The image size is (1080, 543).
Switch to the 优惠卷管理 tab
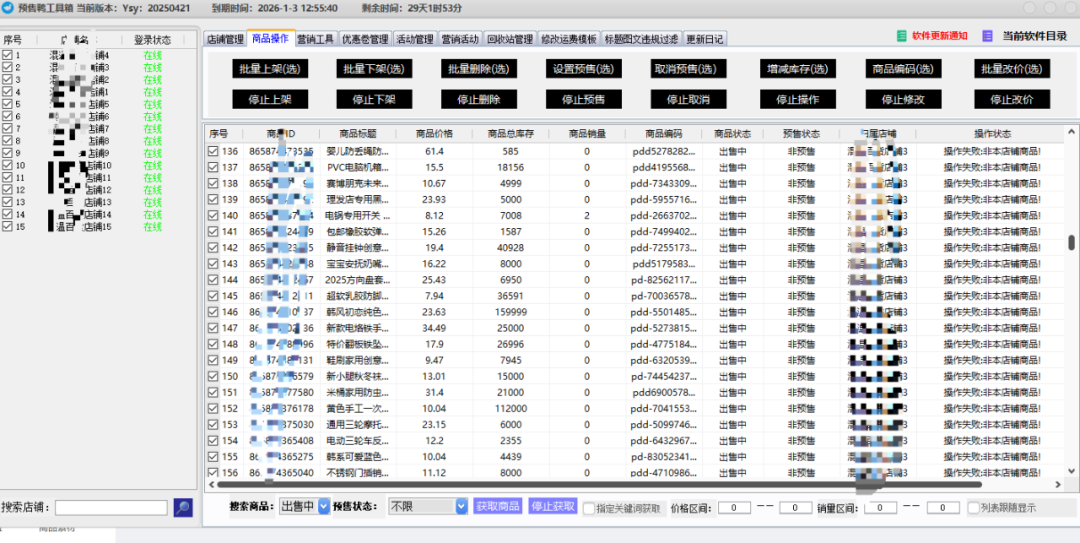click(365, 39)
